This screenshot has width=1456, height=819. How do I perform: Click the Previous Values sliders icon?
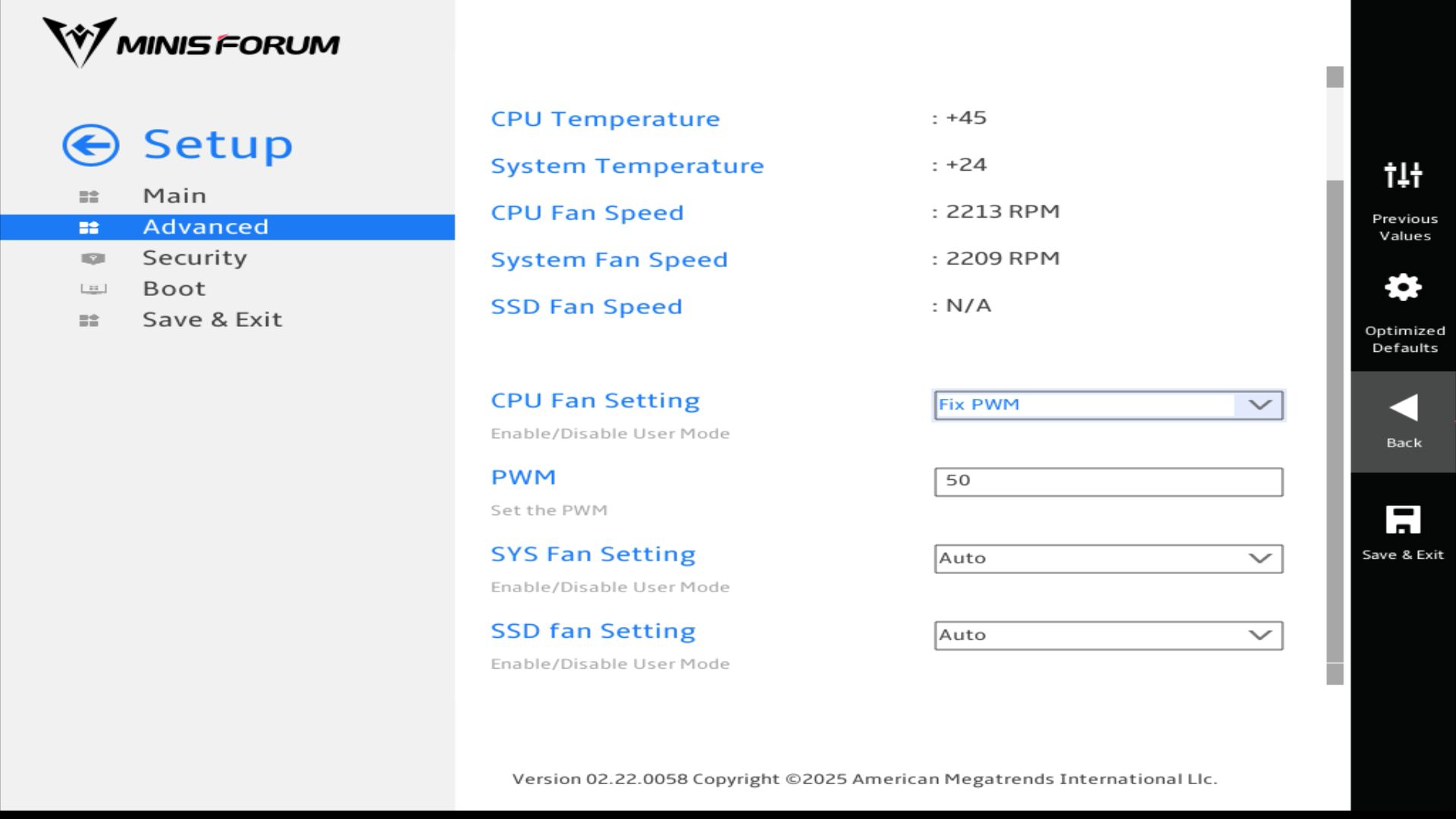[x=1403, y=175]
